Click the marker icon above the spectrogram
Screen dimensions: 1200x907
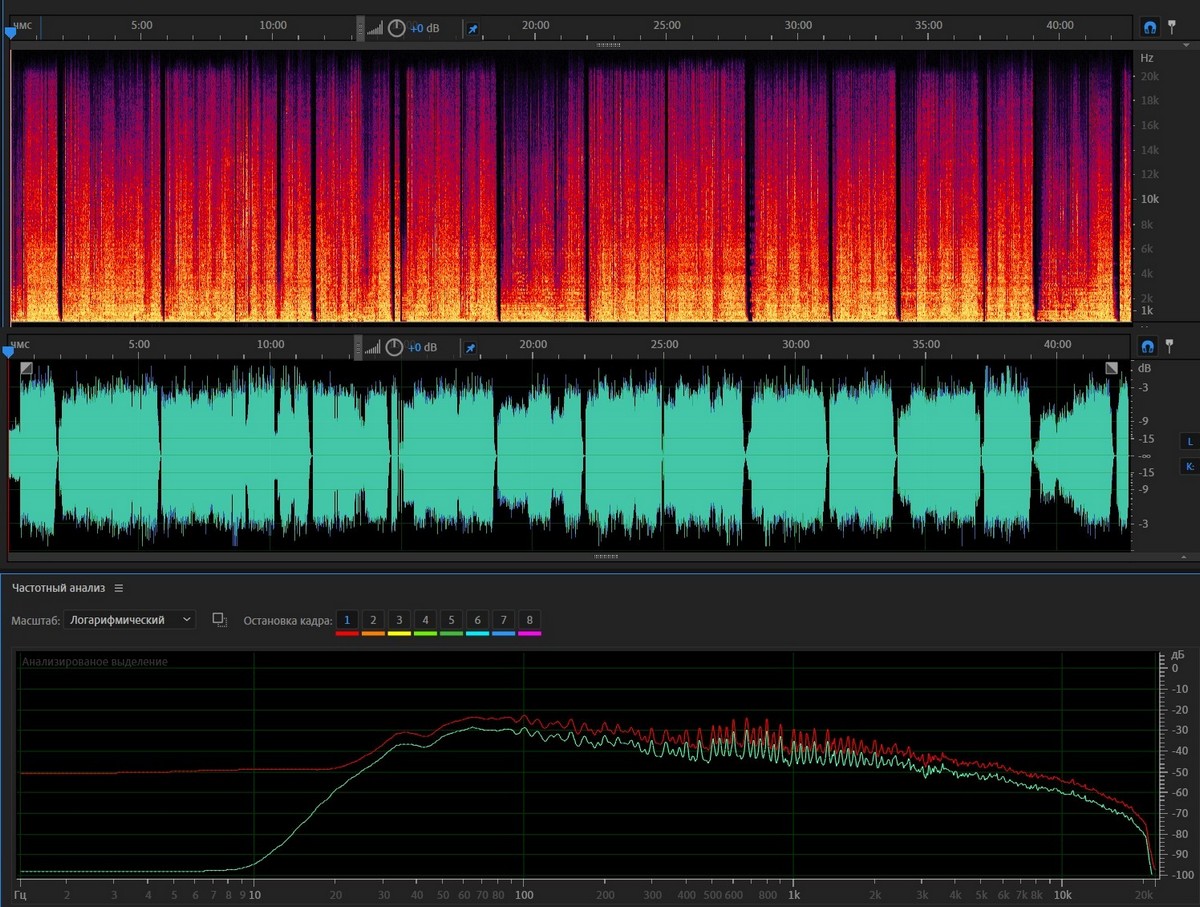pyautogui.click(x=1171, y=27)
